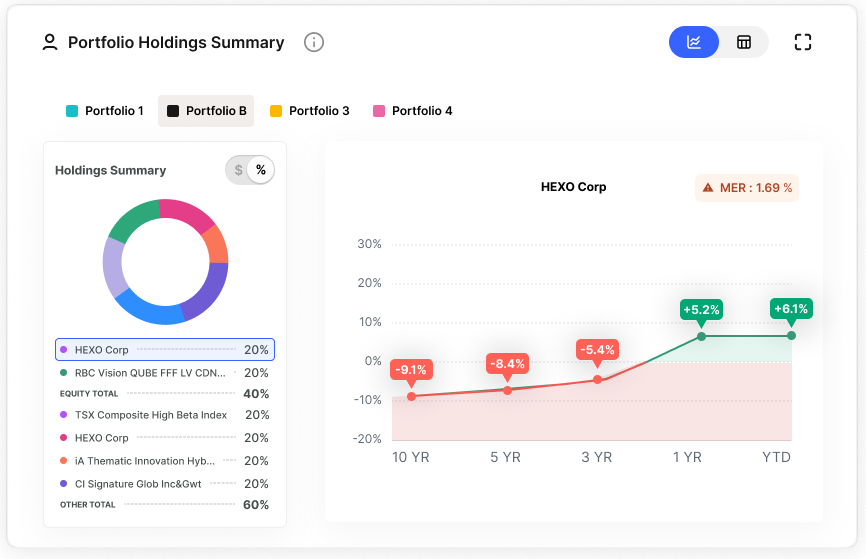This screenshot has height=559, width=866.
Task: Switch to table view icon
Action: (744, 42)
